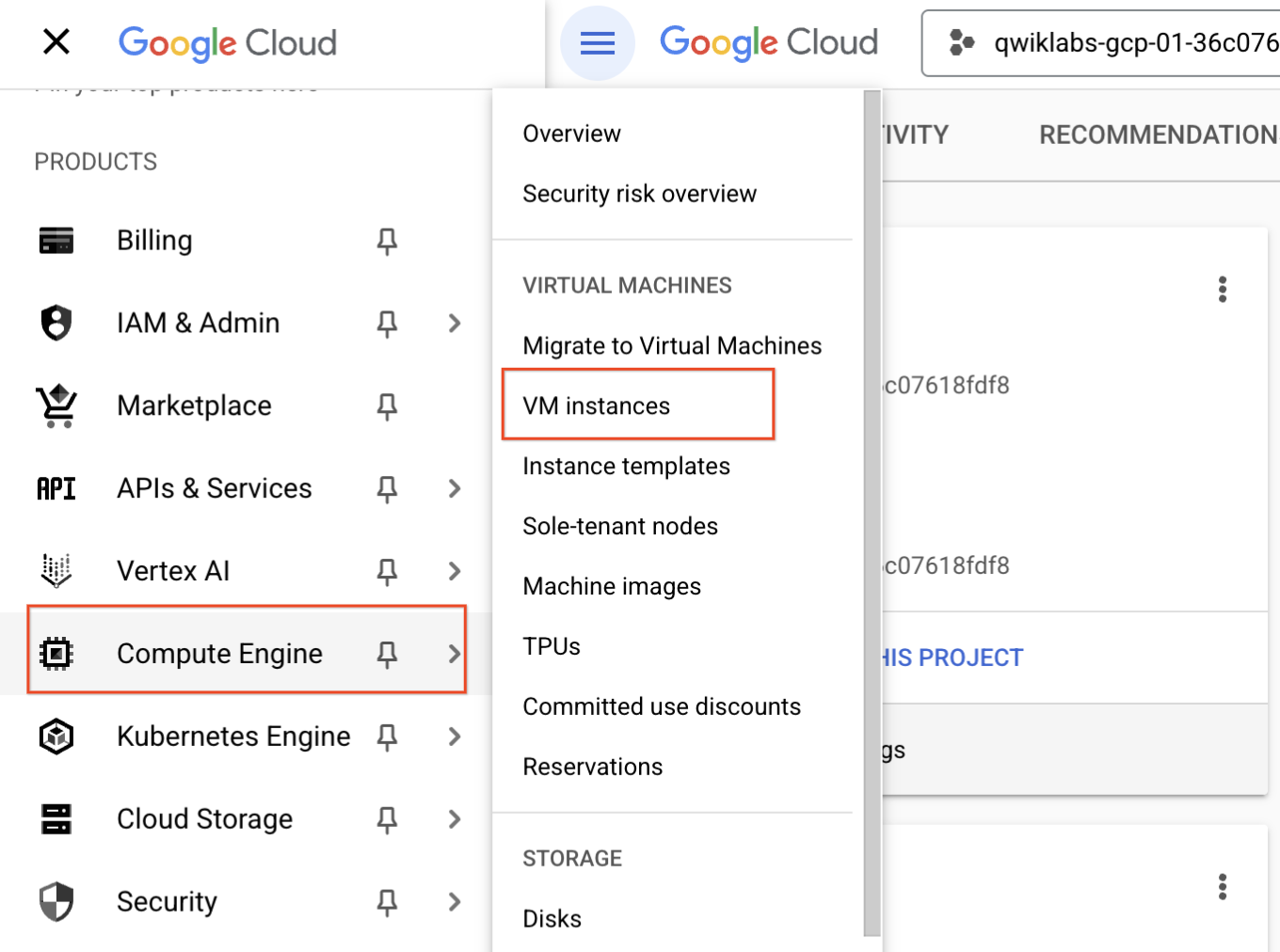This screenshot has height=952, width=1280.
Task: Expand the Kubernetes Engine submenu arrow
Action: point(455,736)
